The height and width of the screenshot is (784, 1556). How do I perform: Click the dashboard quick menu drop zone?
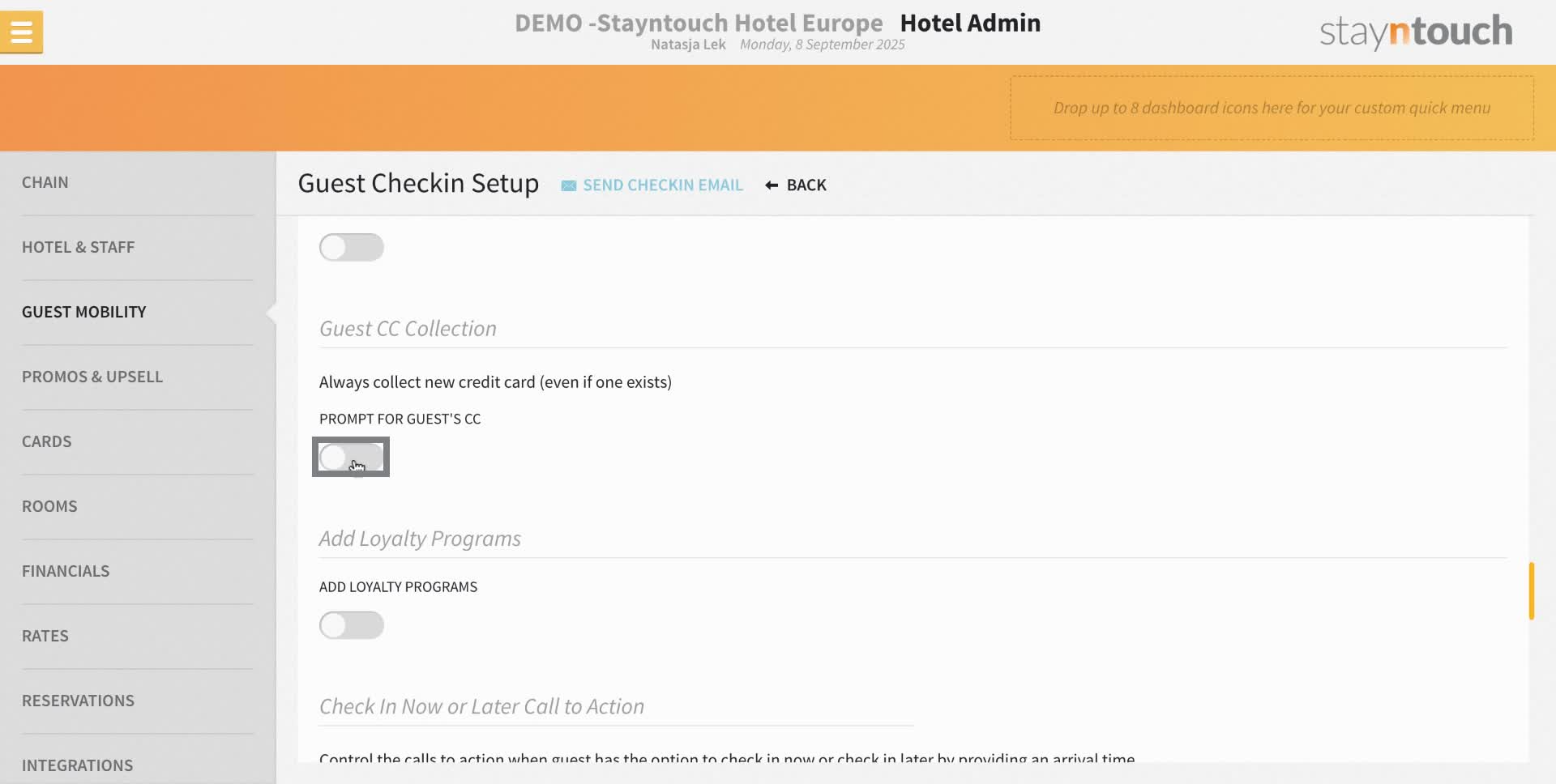pyautogui.click(x=1272, y=108)
